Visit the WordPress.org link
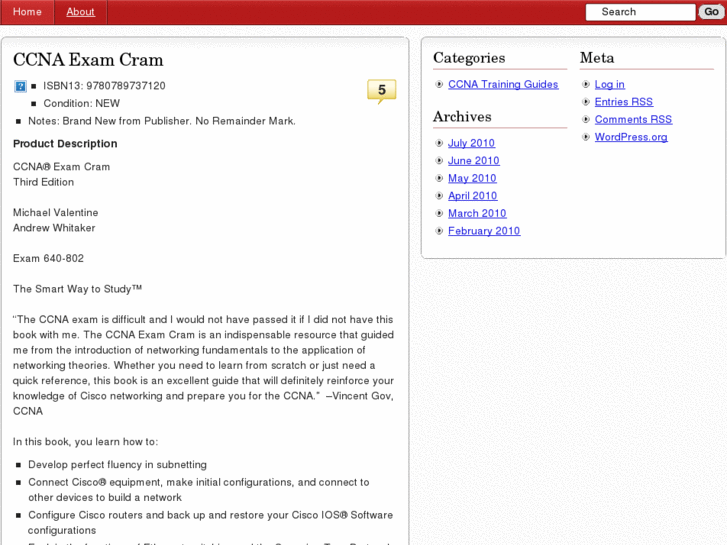727x545 pixels. pos(631,137)
